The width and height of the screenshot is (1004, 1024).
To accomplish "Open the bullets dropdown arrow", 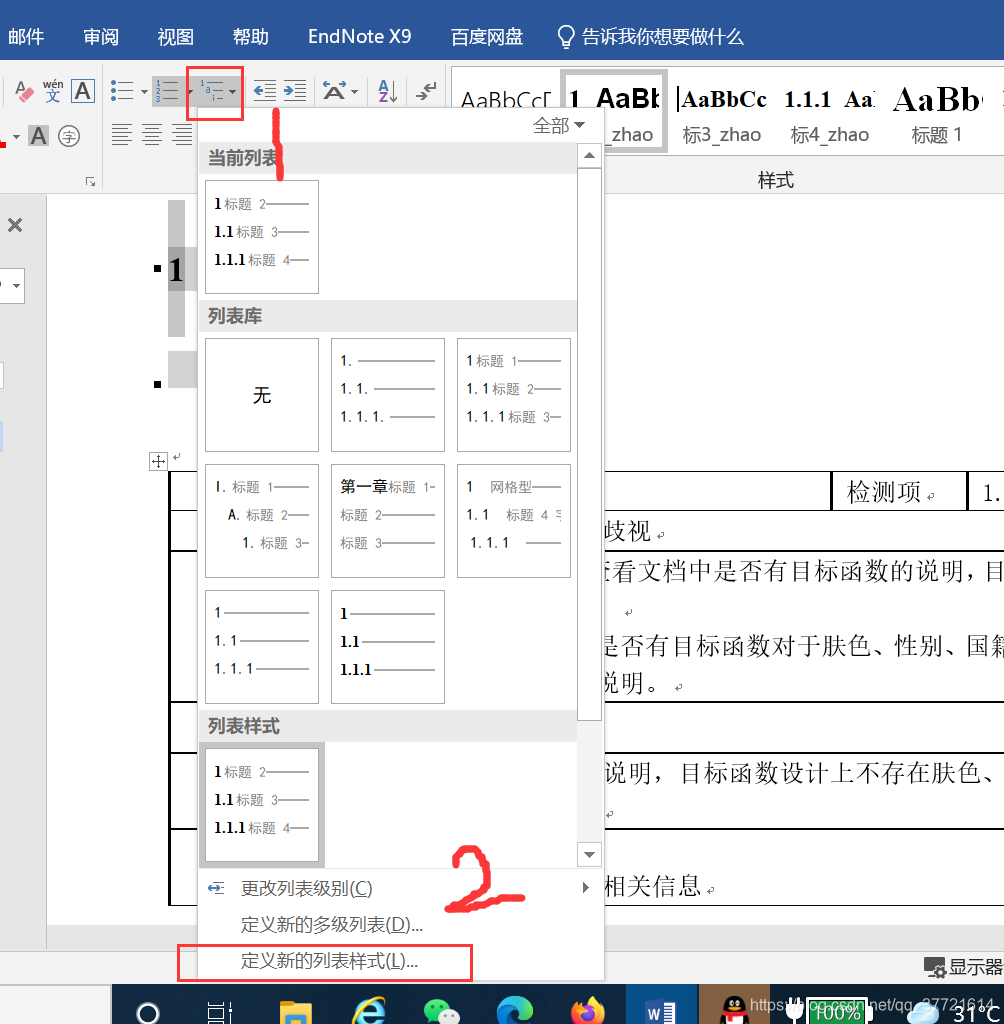I will (x=144, y=91).
